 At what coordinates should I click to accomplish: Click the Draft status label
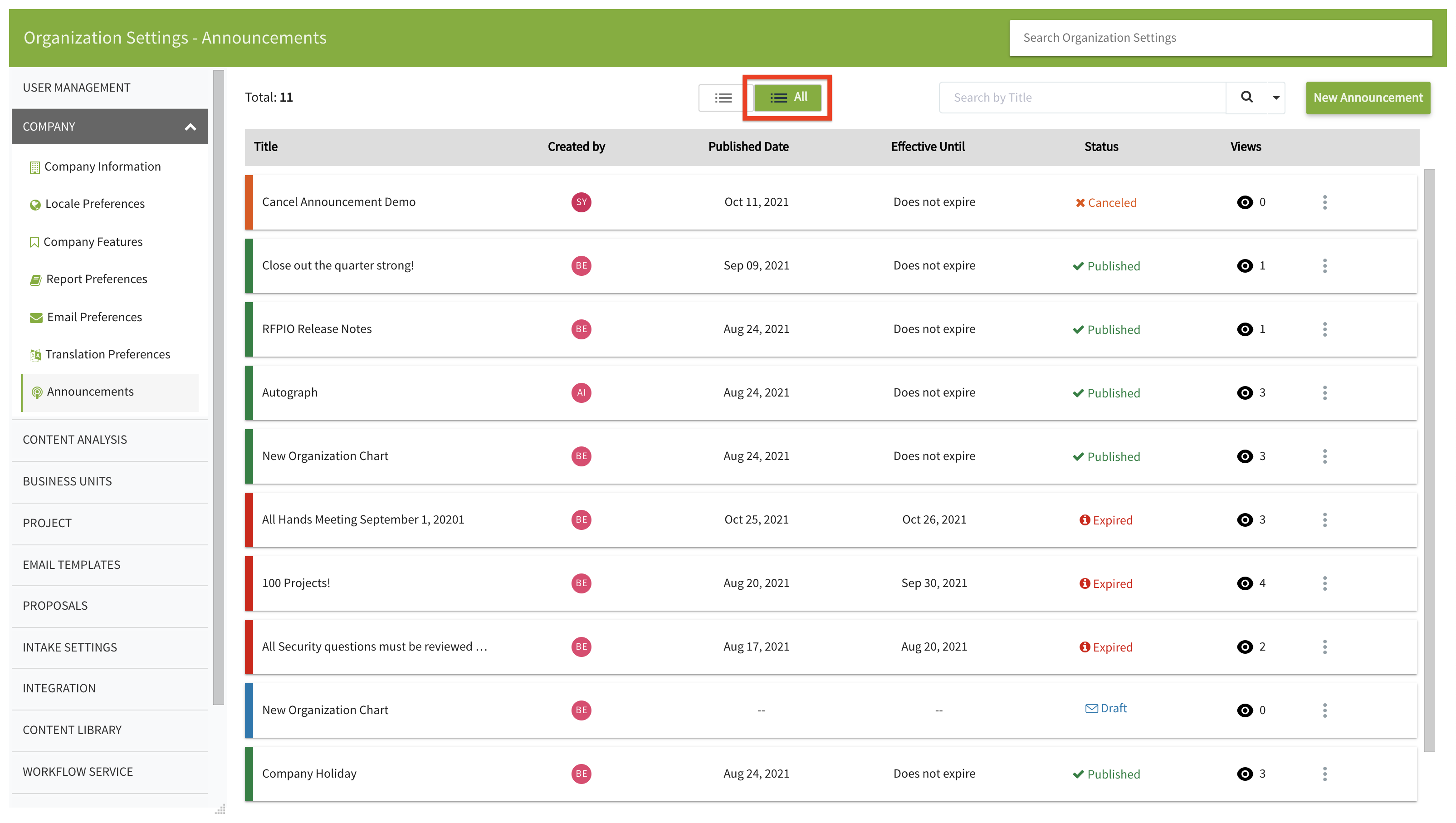coord(1105,708)
